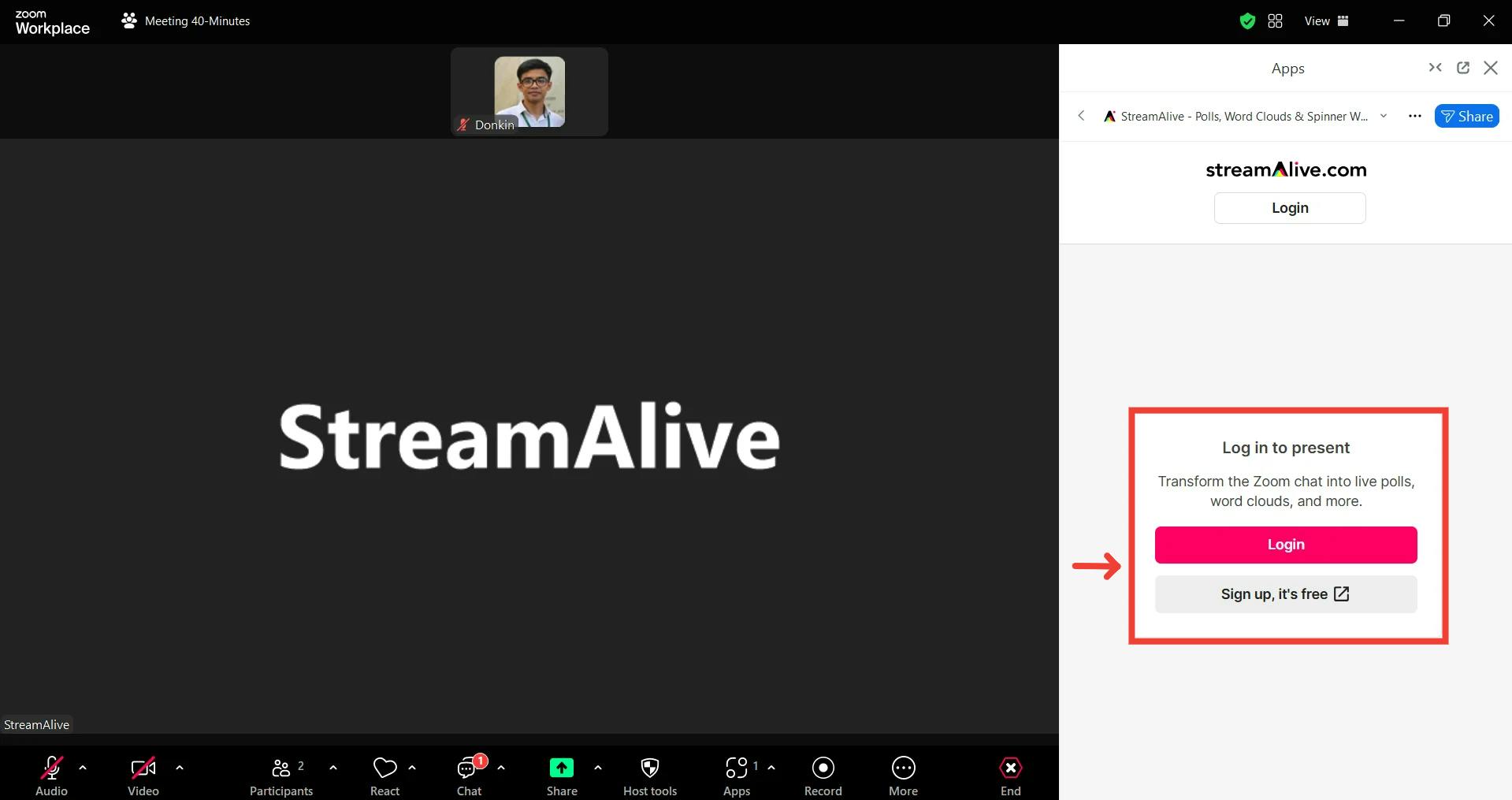Screen dimensions: 1512x800
Task: Start video with the Video camera icon
Action: 143,768
